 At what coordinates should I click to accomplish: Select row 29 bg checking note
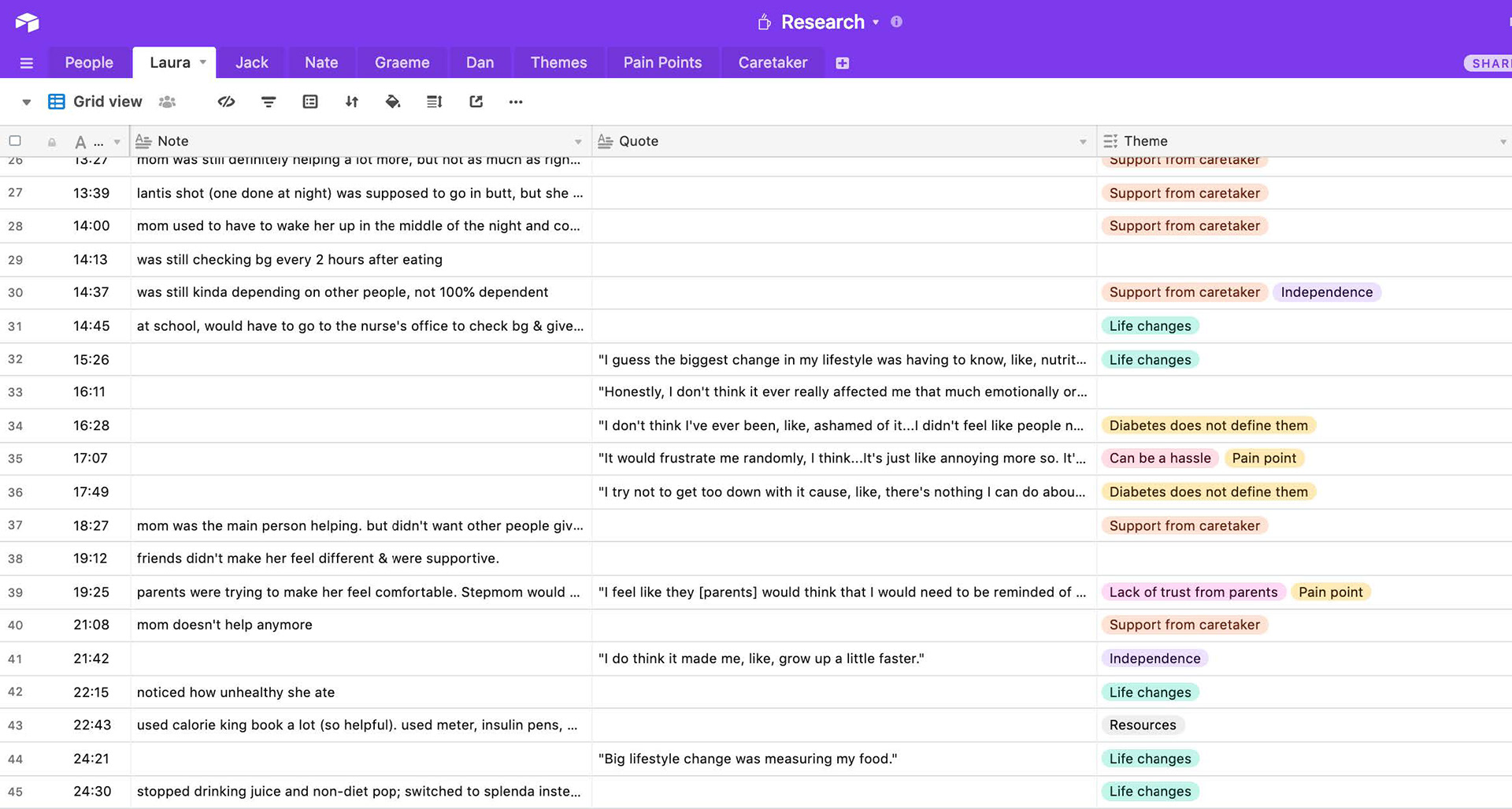[x=361, y=259]
